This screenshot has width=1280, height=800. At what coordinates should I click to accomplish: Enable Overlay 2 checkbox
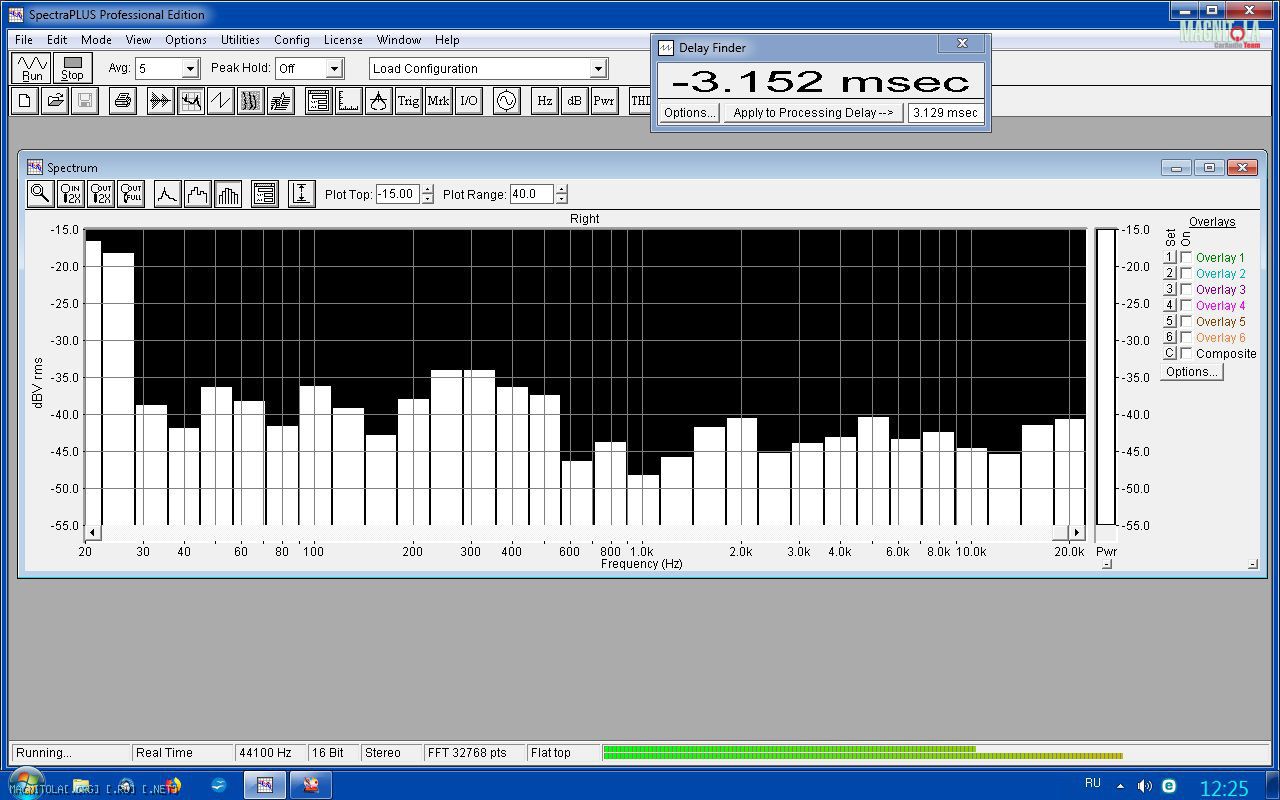point(1186,274)
